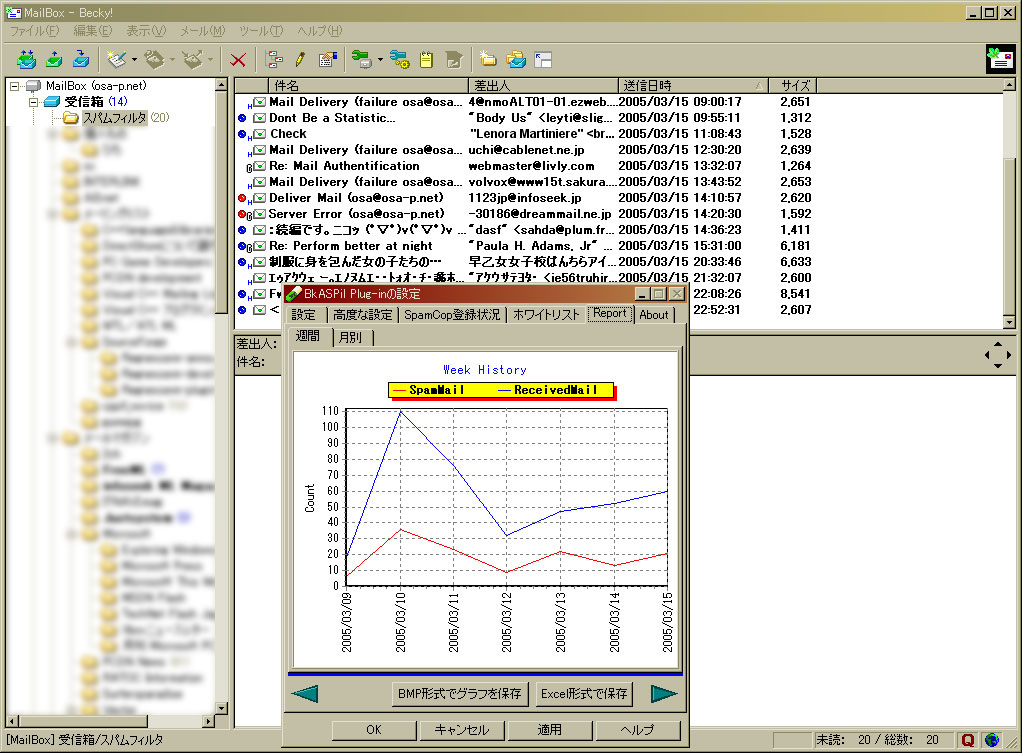The height and width of the screenshot is (753, 1022).
Task: Click red flag on Deliver Mail message
Action: coord(242,198)
